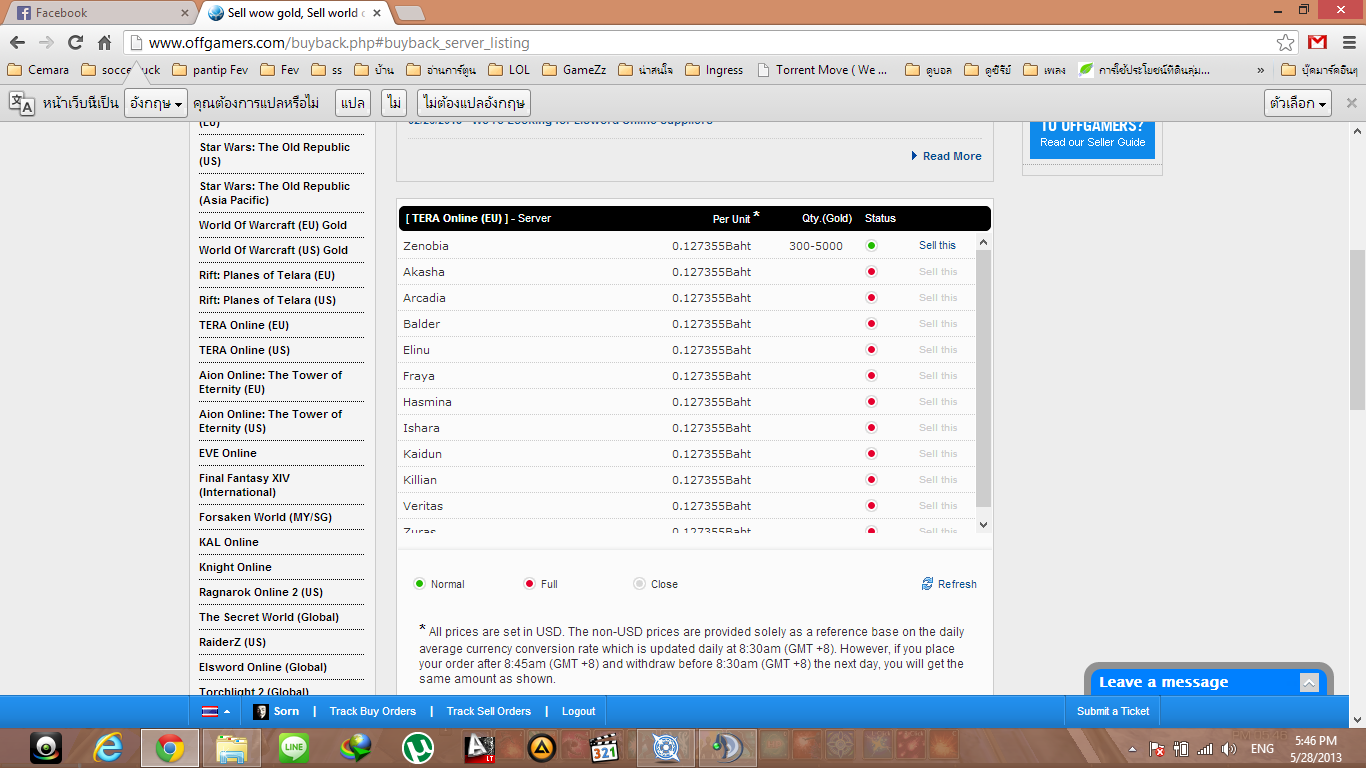The height and width of the screenshot is (768, 1366).
Task: Open File Explorer from the taskbar
Action: pos(232,747)
